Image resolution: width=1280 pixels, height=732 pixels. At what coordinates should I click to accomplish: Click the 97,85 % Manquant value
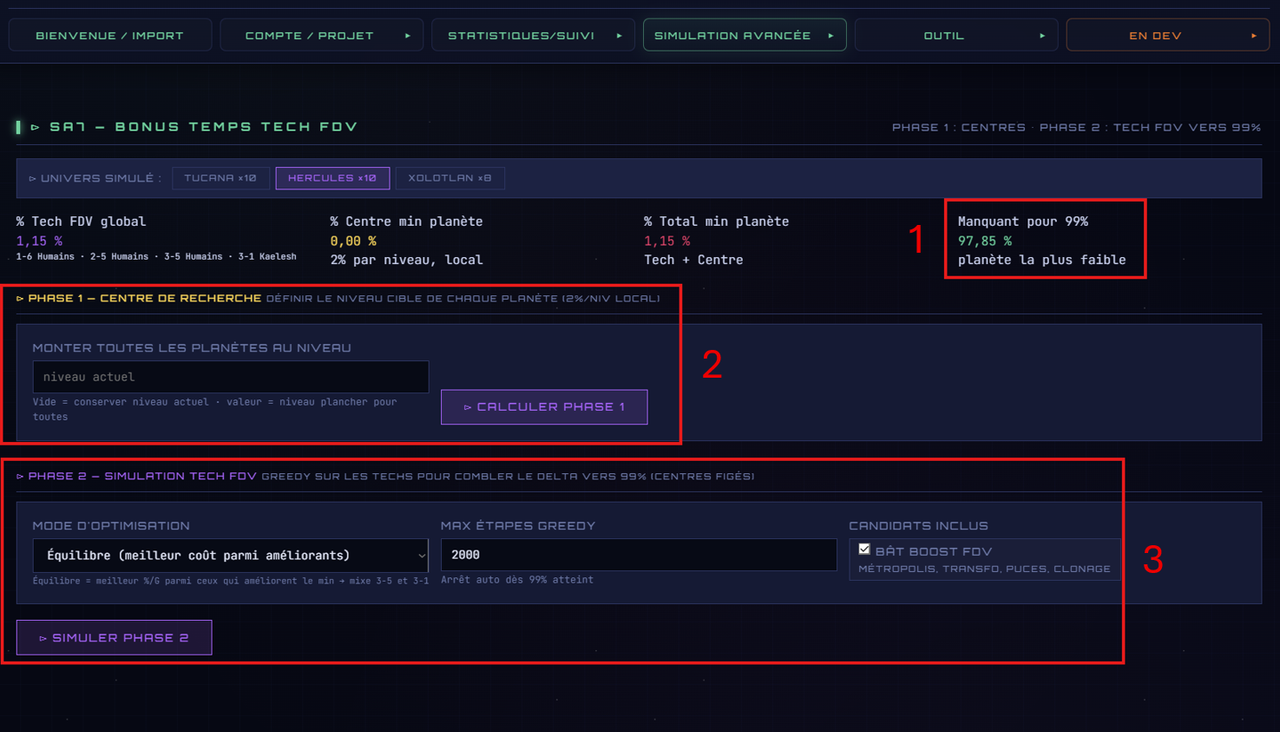tap(984, 241)
